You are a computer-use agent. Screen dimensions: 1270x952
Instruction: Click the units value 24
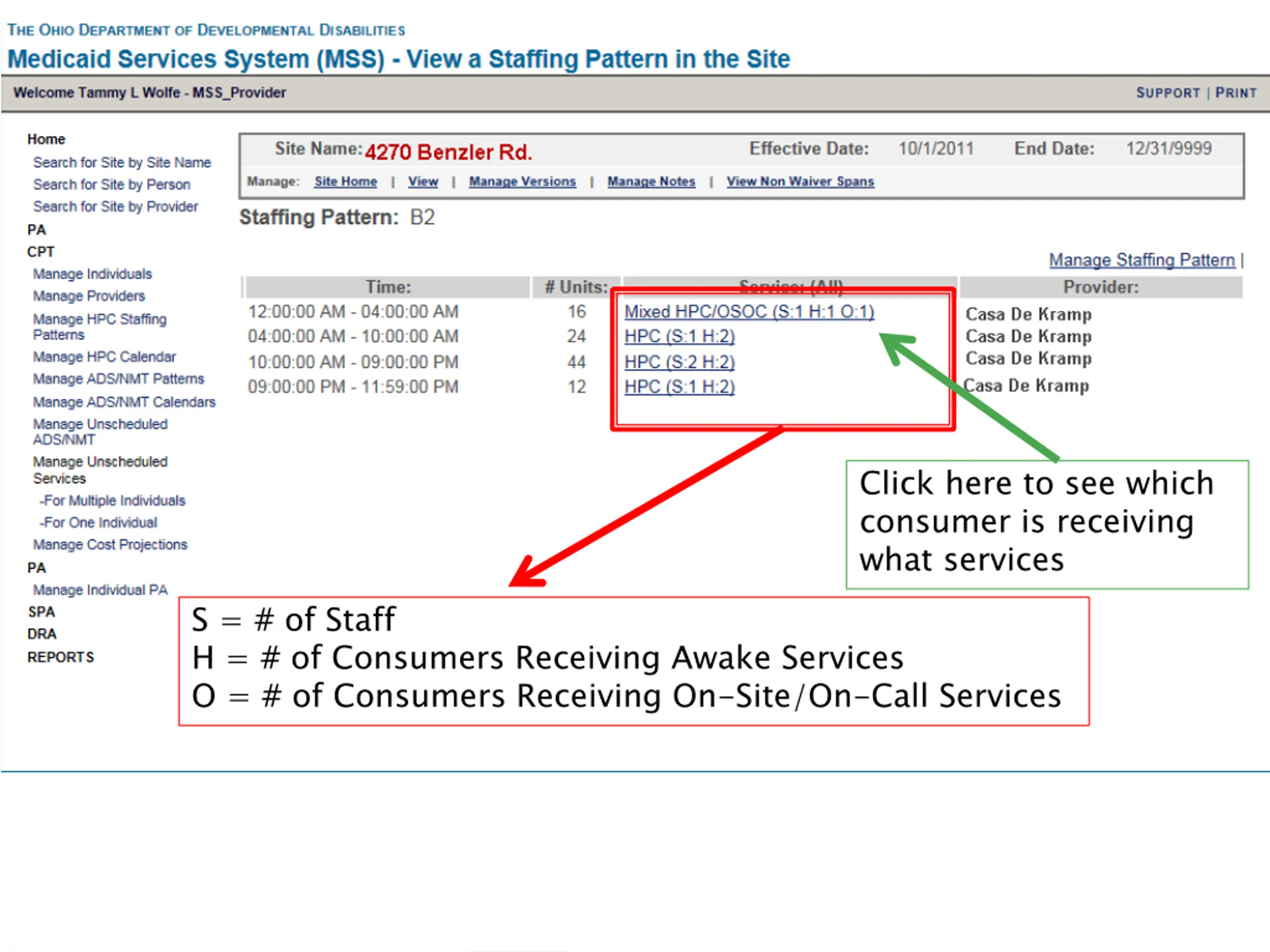pyautogui.click(x=576, y=336)
